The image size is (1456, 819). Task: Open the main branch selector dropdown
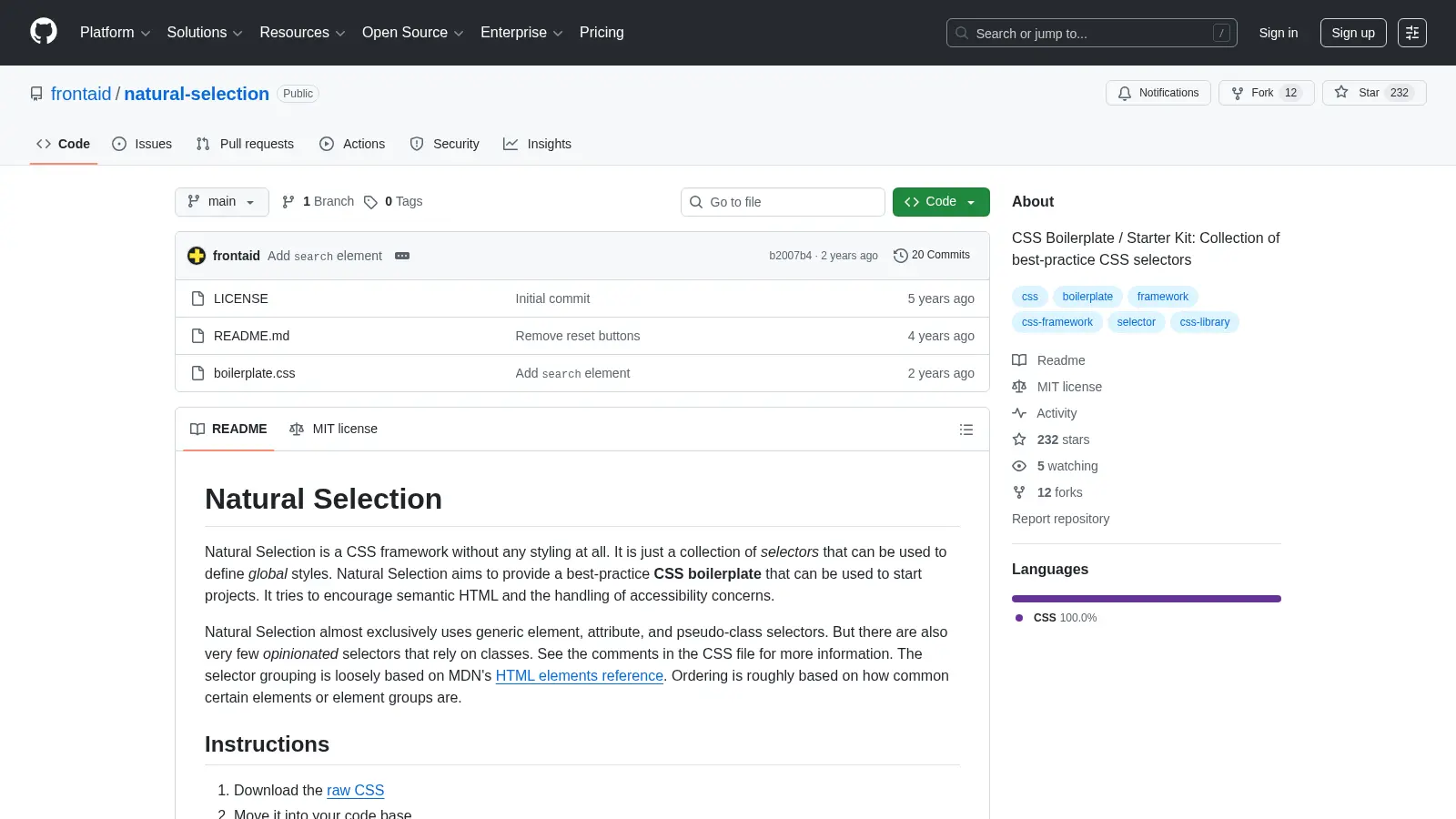click(x=222, y=202)
